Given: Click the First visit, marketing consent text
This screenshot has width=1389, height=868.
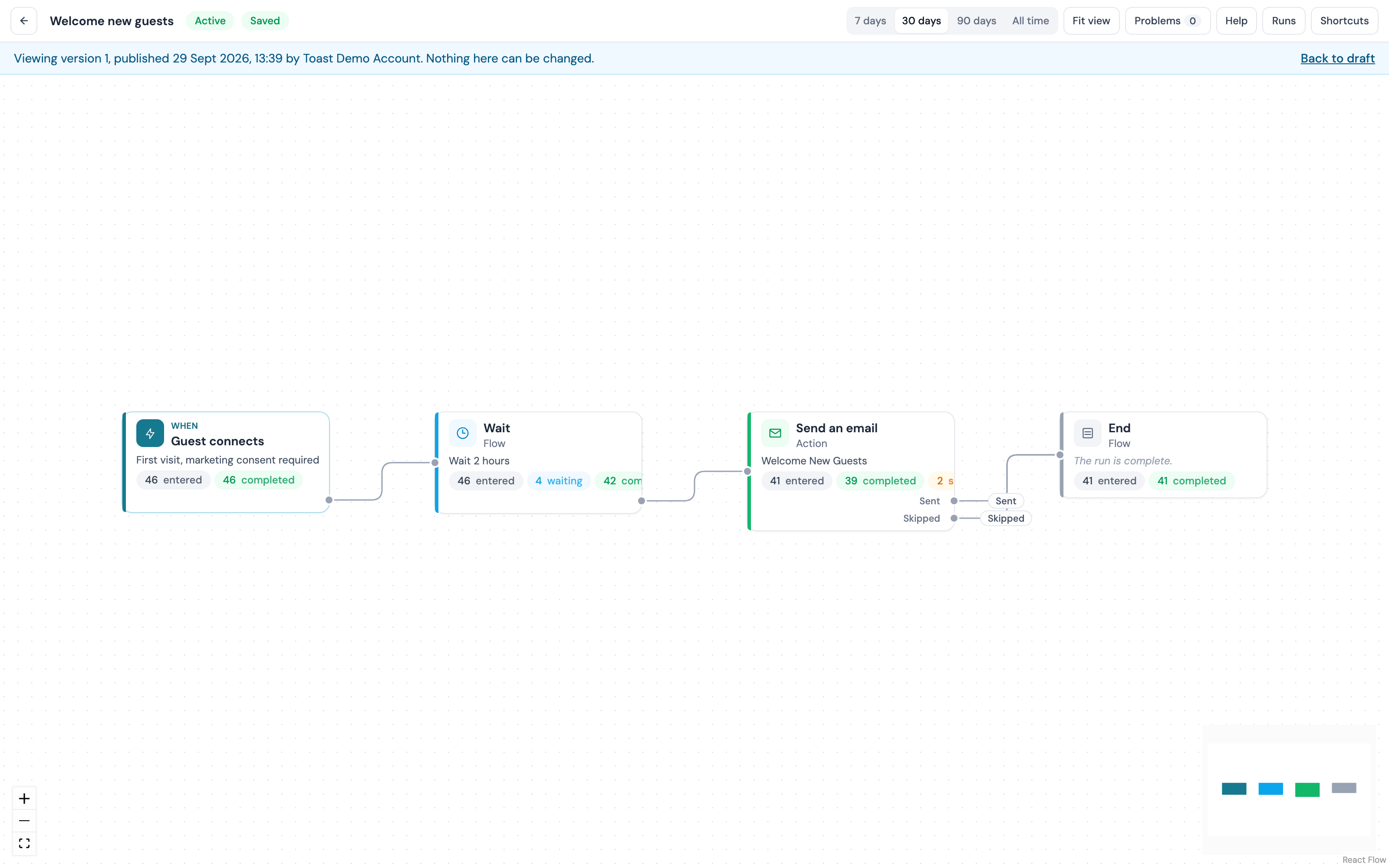Looking at the screenshot, I should coord(227,460).
